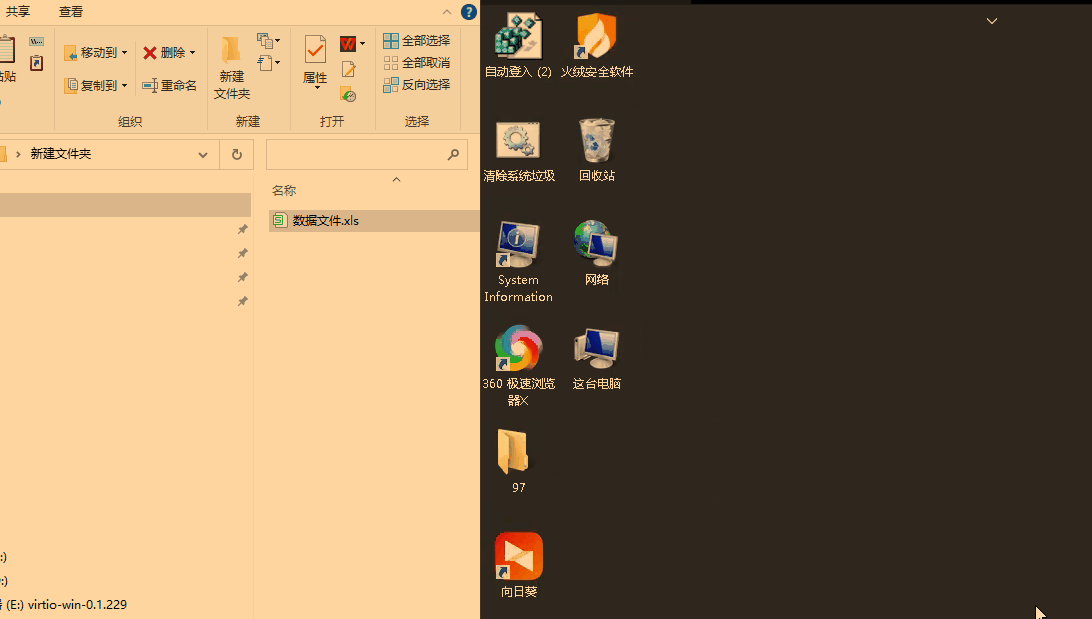The image size is (1092, 619).
Task: Click the 新建文件夹 new folder ribbon icon
Action: pos(231,67)
